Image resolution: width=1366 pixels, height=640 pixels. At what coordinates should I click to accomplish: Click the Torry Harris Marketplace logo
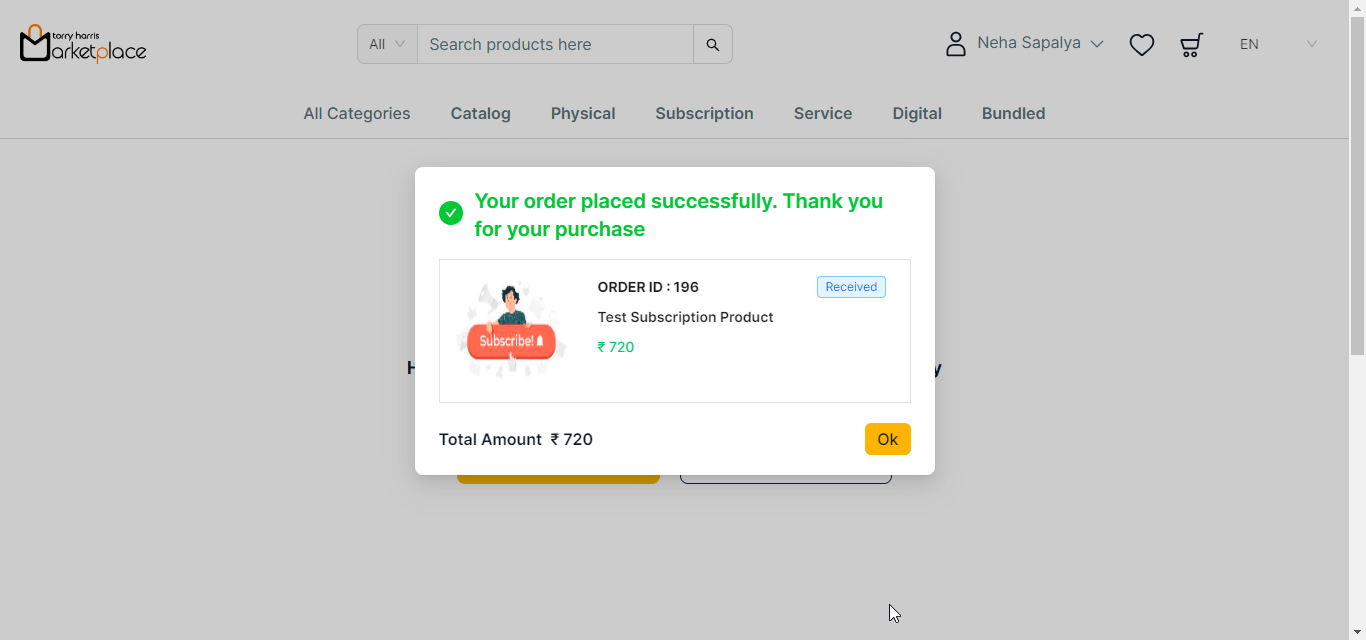click(83, 44)
